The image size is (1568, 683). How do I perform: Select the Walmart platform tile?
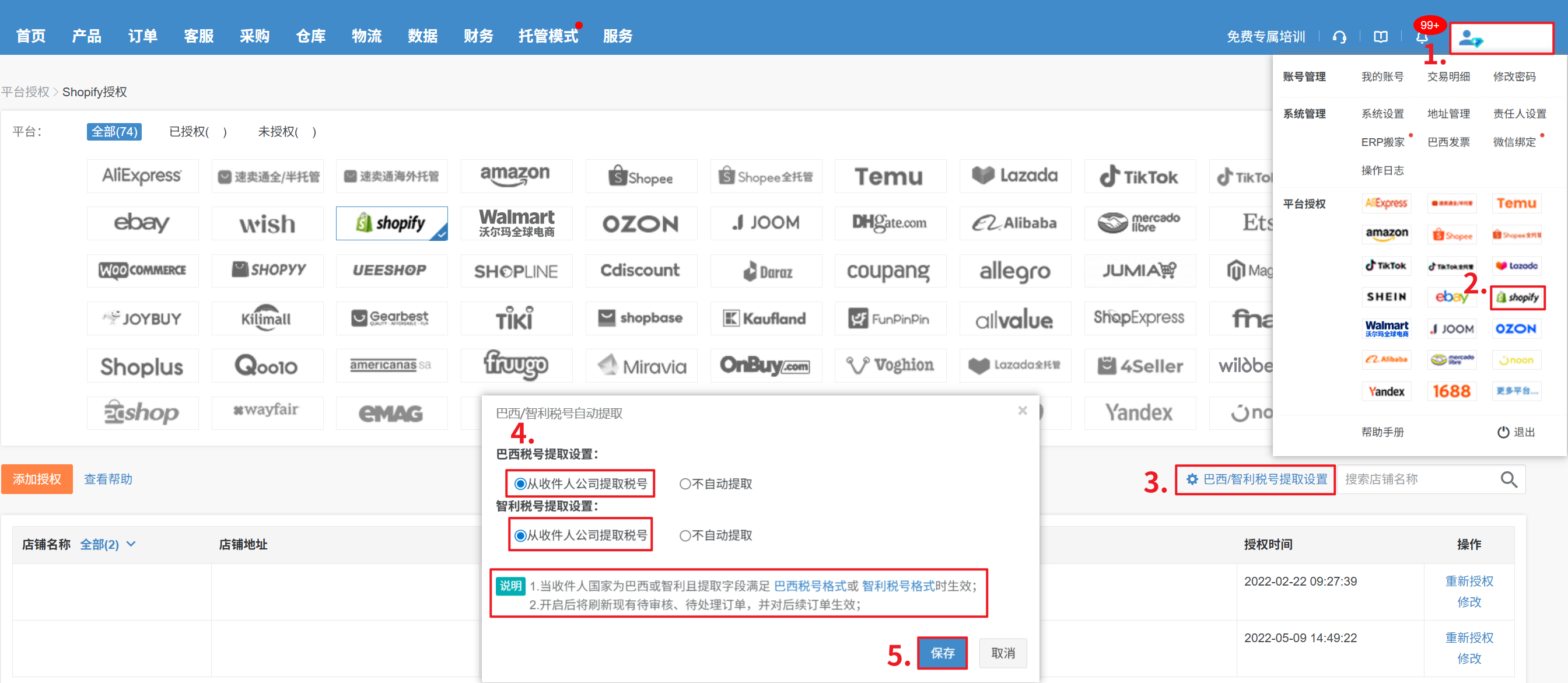[516, 223]
